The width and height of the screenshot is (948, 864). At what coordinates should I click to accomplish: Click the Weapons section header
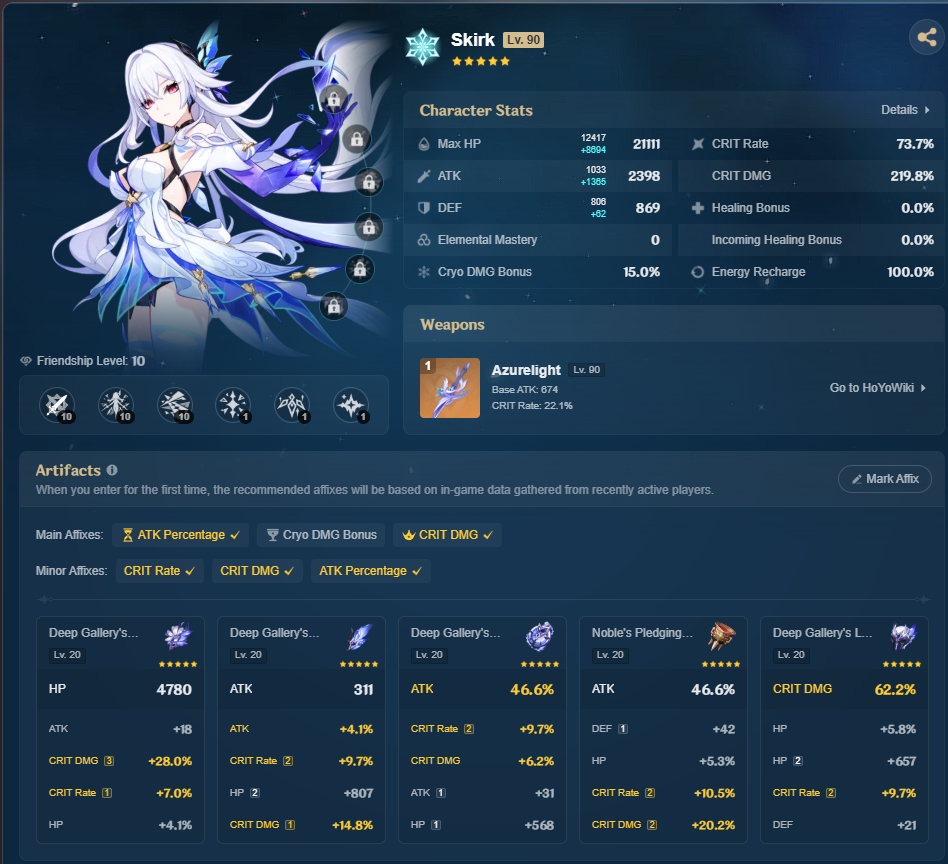(452, 325)
